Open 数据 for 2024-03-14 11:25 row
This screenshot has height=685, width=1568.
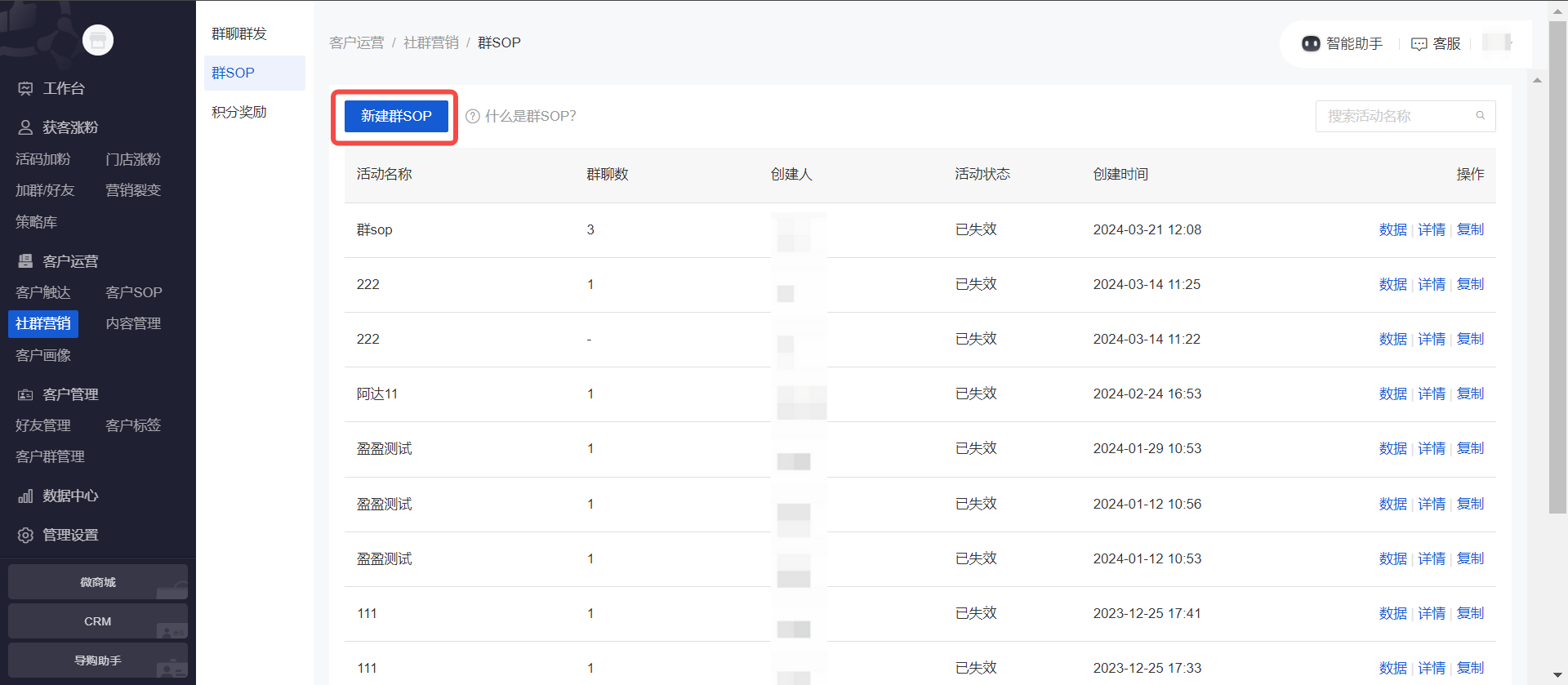(1393, 284)
